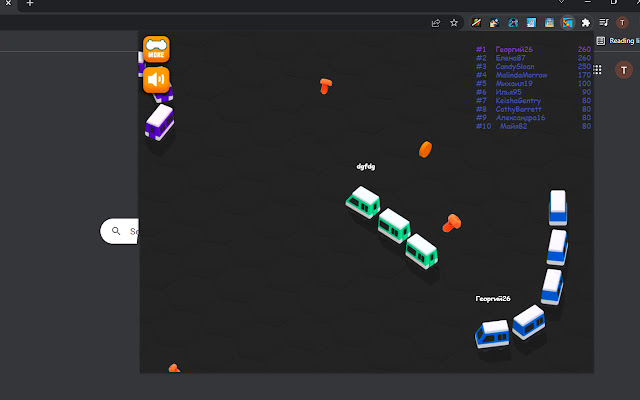This screenshot has width=640, height=400.
Task: Open the orange MORE games button
Action: [x=156, y=49]
